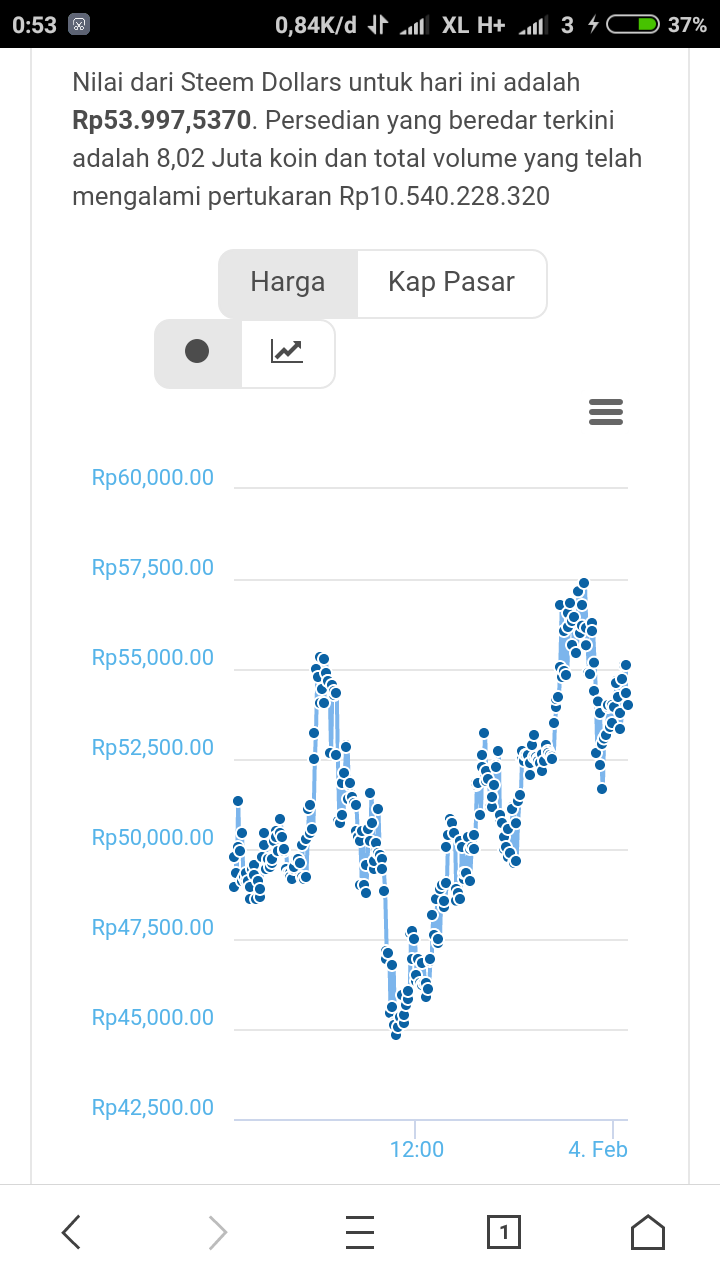Open the chart hamburger menu

(x=606, y=412)
